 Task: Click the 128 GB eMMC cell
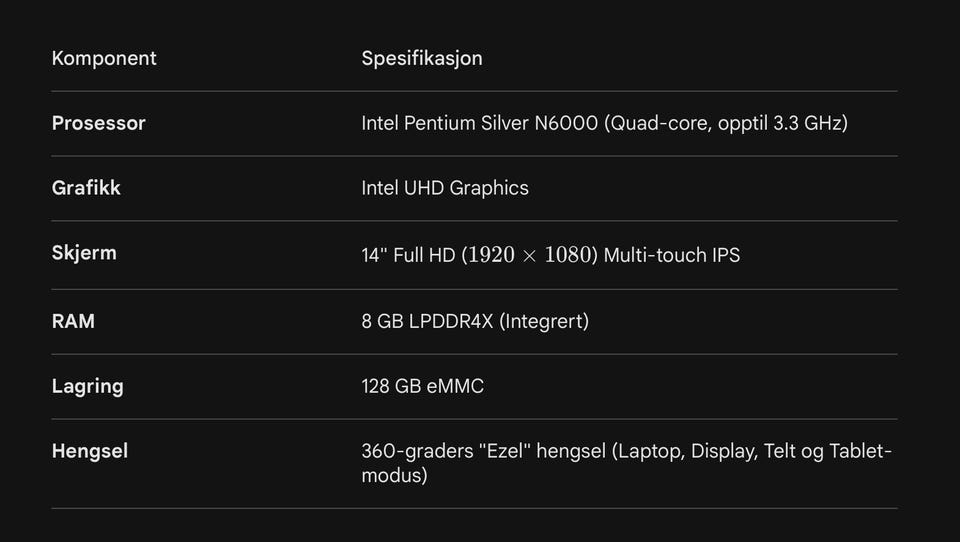pyautogui.click(x=422, y=386)
